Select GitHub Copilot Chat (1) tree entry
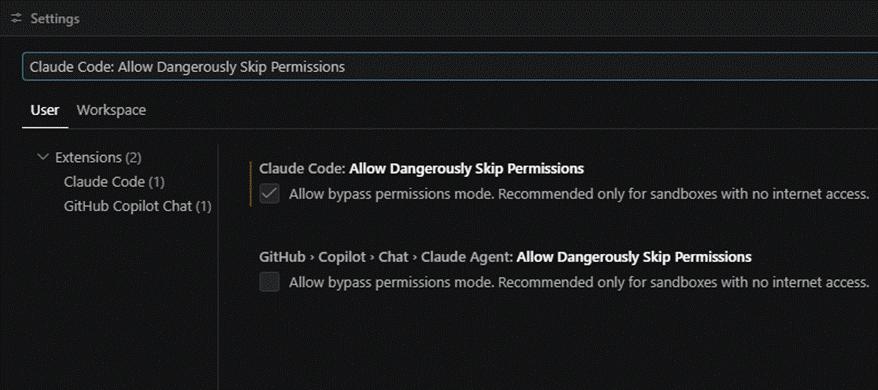The image size is (878, 390). click(138, 207)
